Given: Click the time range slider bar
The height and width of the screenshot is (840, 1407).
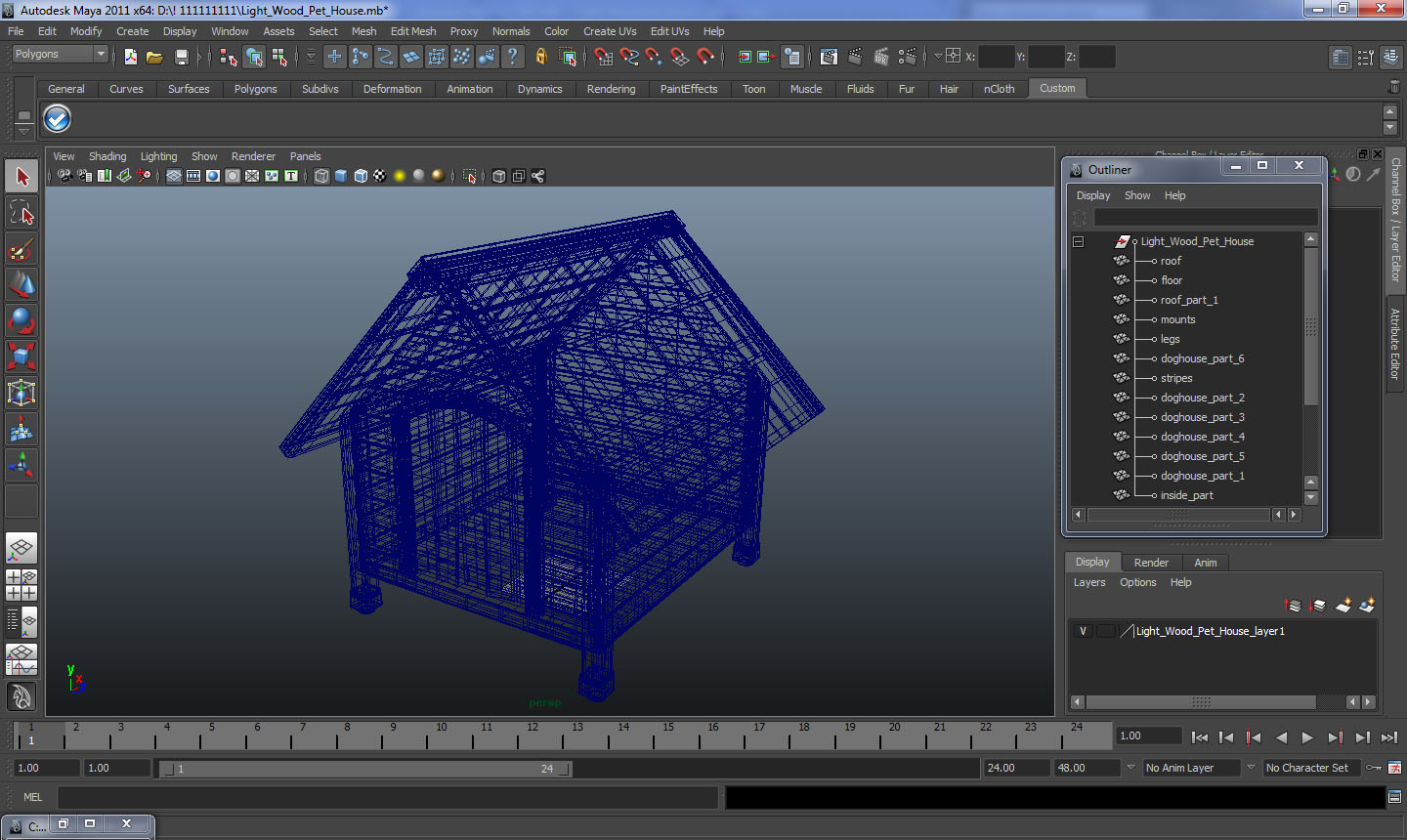Looking at the screenshot, I should (x=366, y=769).
